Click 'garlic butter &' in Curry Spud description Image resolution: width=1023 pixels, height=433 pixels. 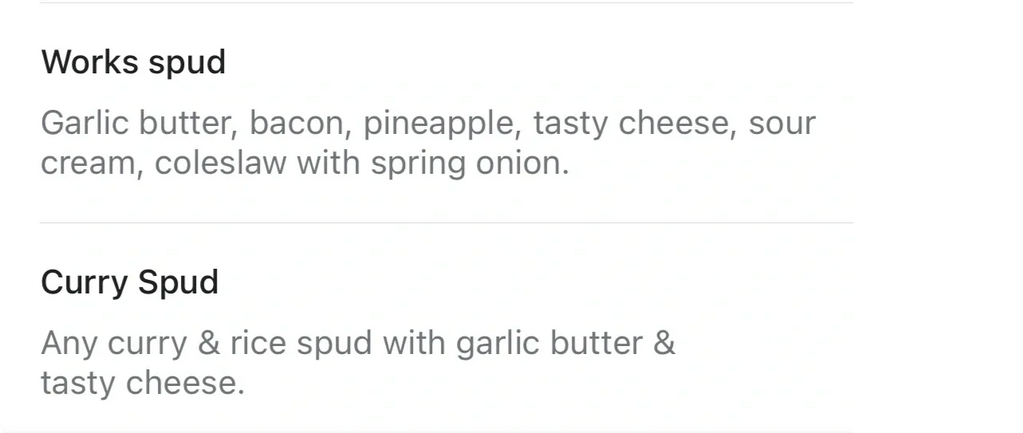pyautogui.click(x=565, y=344)
